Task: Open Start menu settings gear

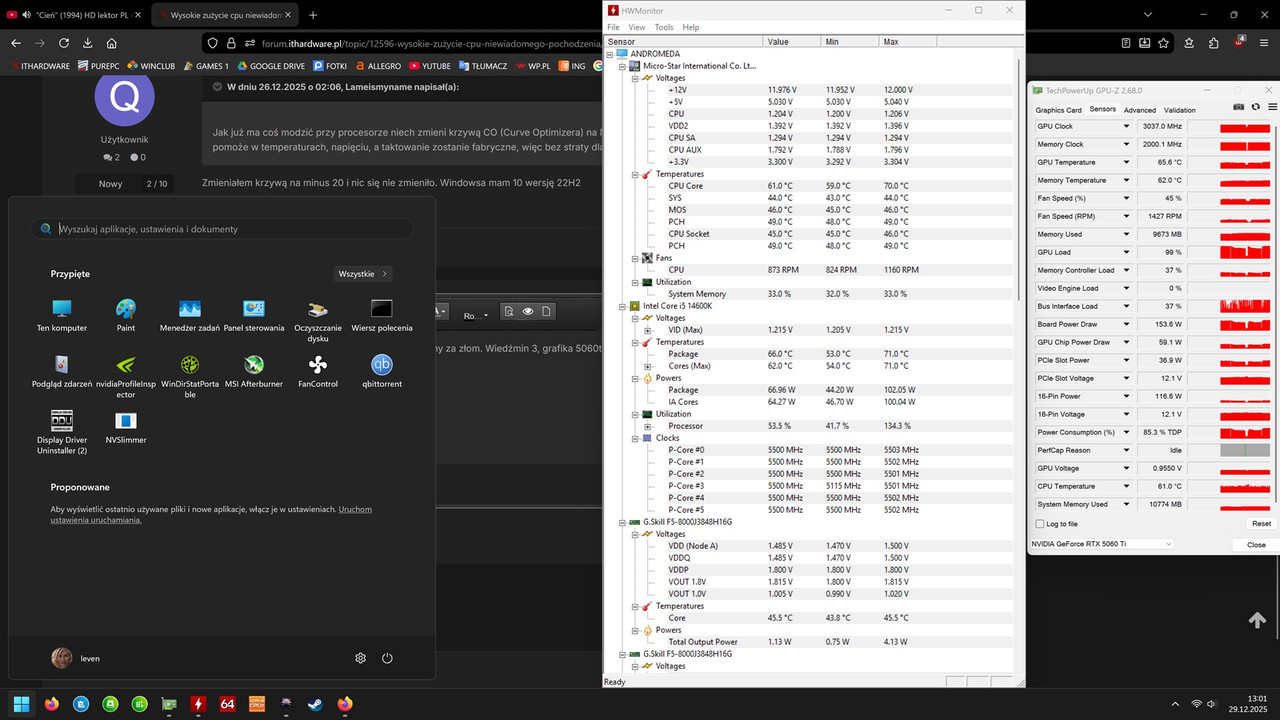Action: (x=360, y=658)
